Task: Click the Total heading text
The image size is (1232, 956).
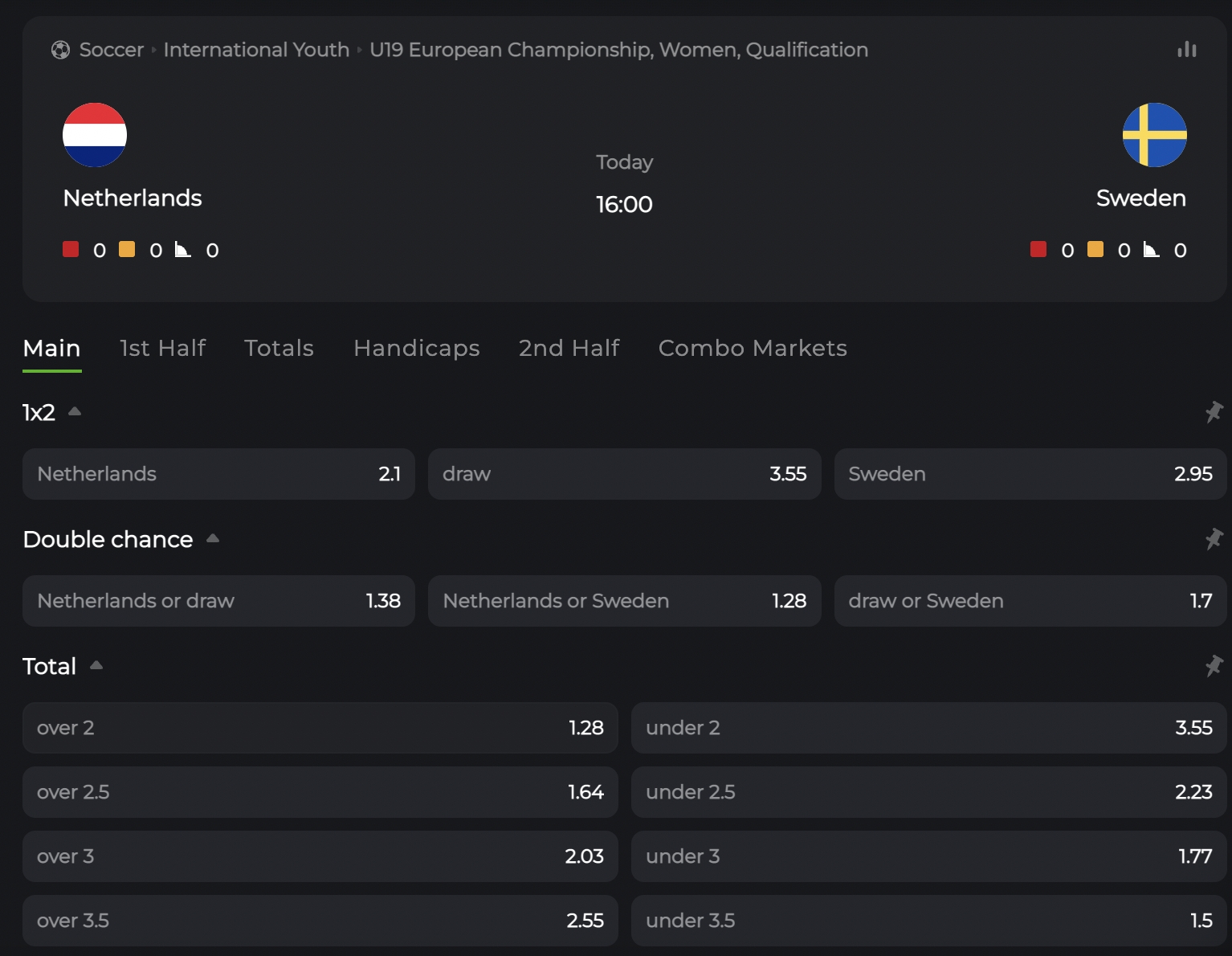Action: point(49,666)
